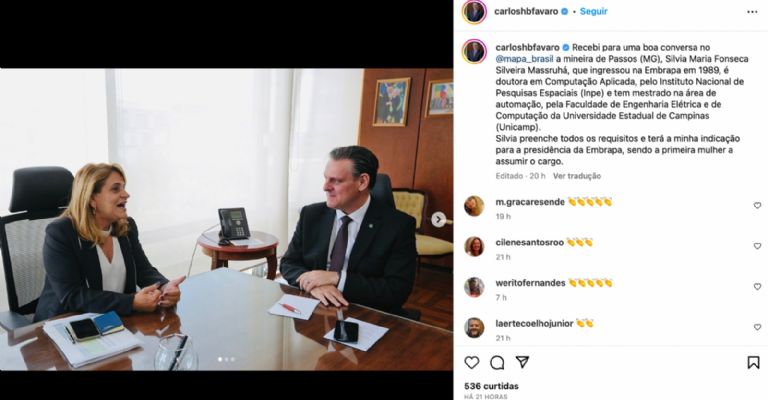This screenshot has width=768, height=400.
Task: Open comments with the speech bubble icon
Action: 497,363
